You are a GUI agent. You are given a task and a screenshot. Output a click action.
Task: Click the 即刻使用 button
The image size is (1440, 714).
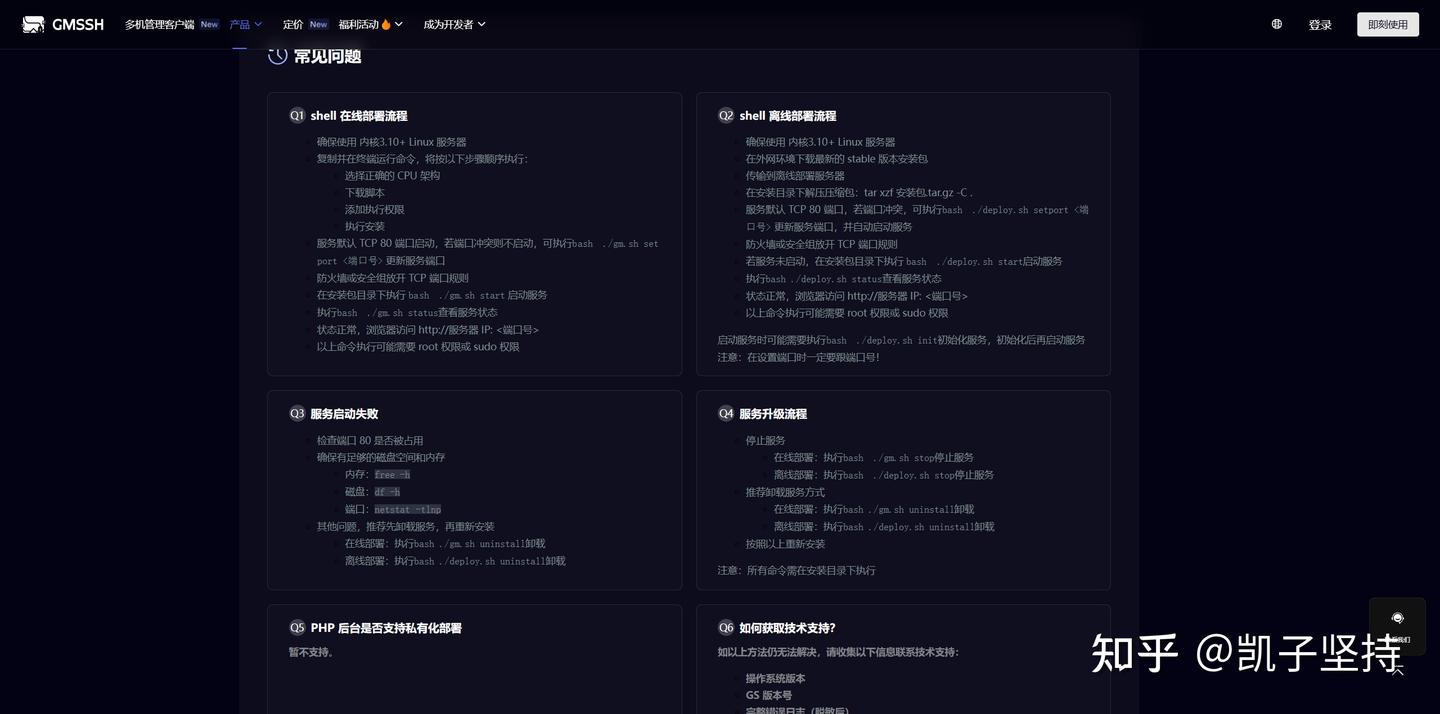click(1388, 24)
